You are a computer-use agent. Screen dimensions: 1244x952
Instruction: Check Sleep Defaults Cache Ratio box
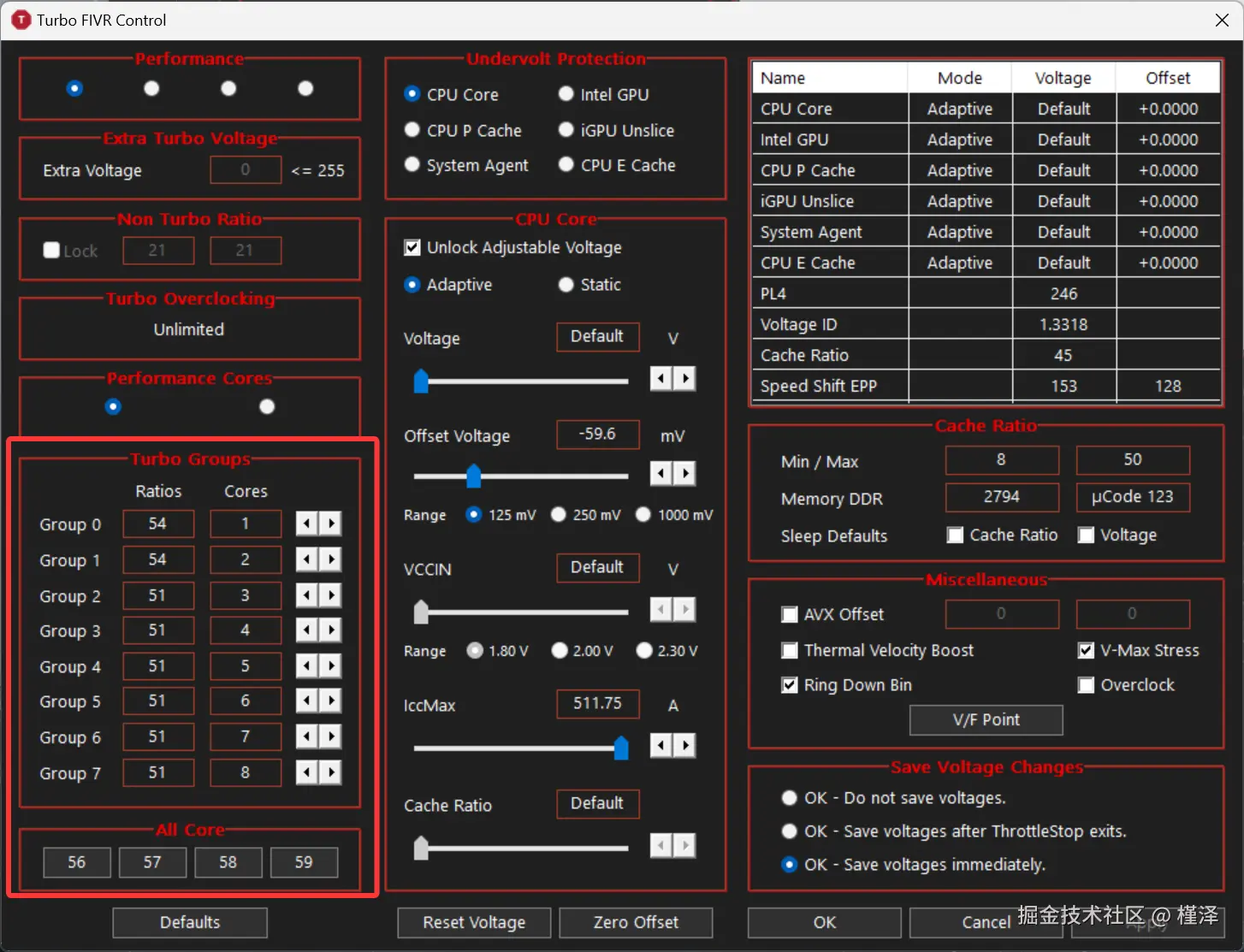tap(955, 535)
